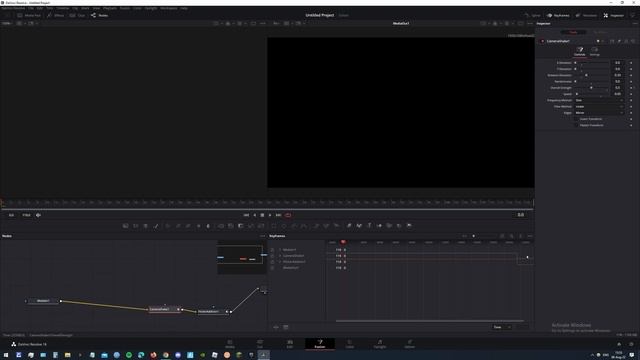Enable the Invert Transform checkbox
Image resolution: width=640 pixels, height=360 pixels.
(x=577, y=119)
